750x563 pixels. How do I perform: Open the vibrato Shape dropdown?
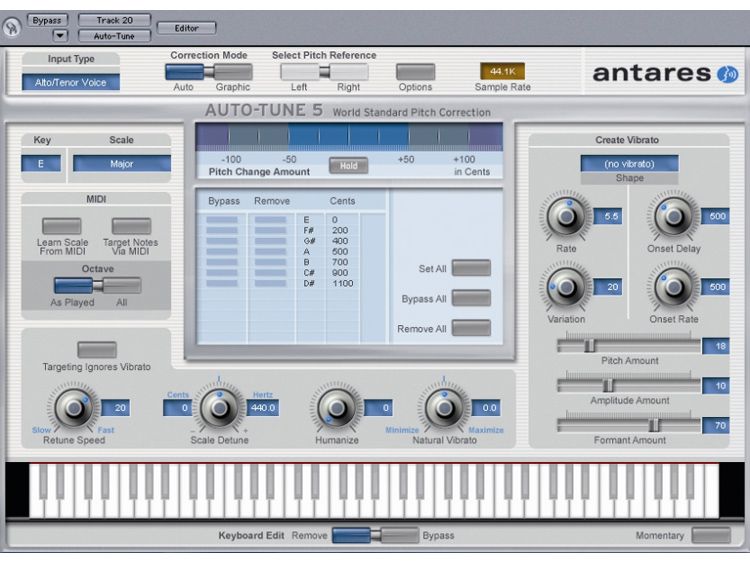(x=629, y=164)
